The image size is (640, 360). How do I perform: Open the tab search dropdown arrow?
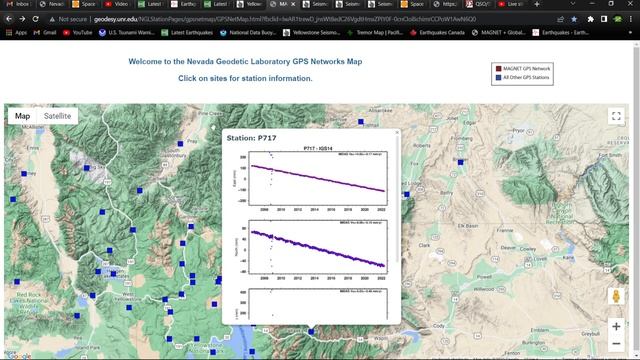[572, 4]
